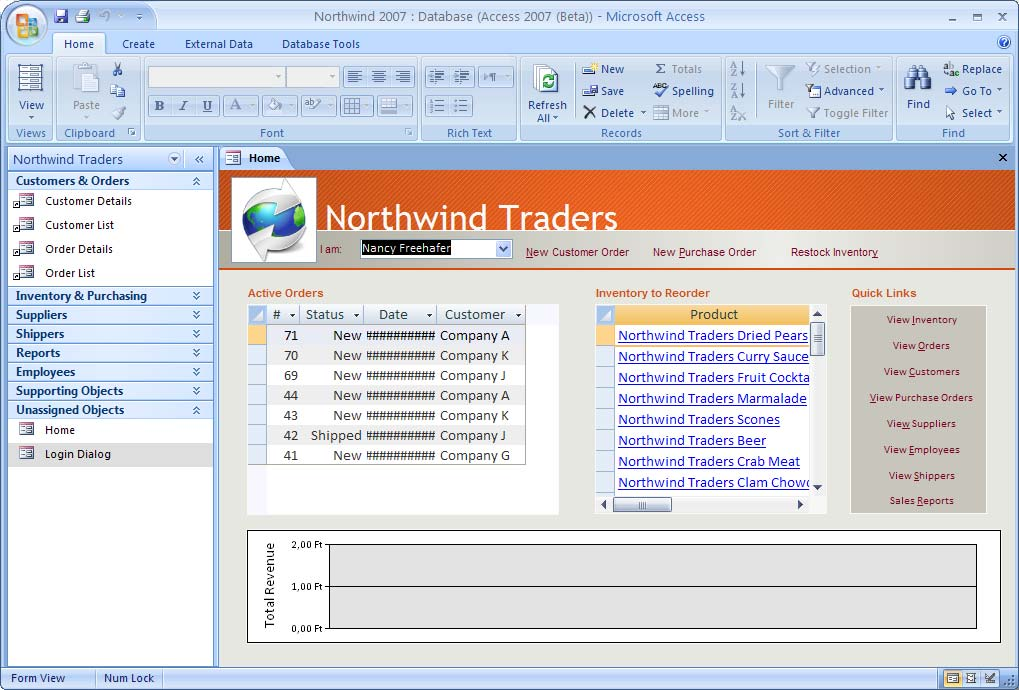Click the Access Help question mark icon
Viewport: 1019px width, 690px height.
point(1003,43)
